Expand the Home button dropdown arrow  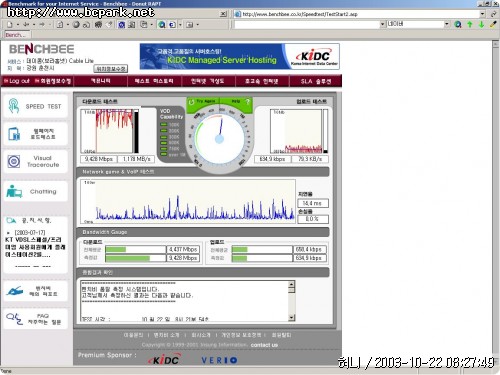point(68,25)
